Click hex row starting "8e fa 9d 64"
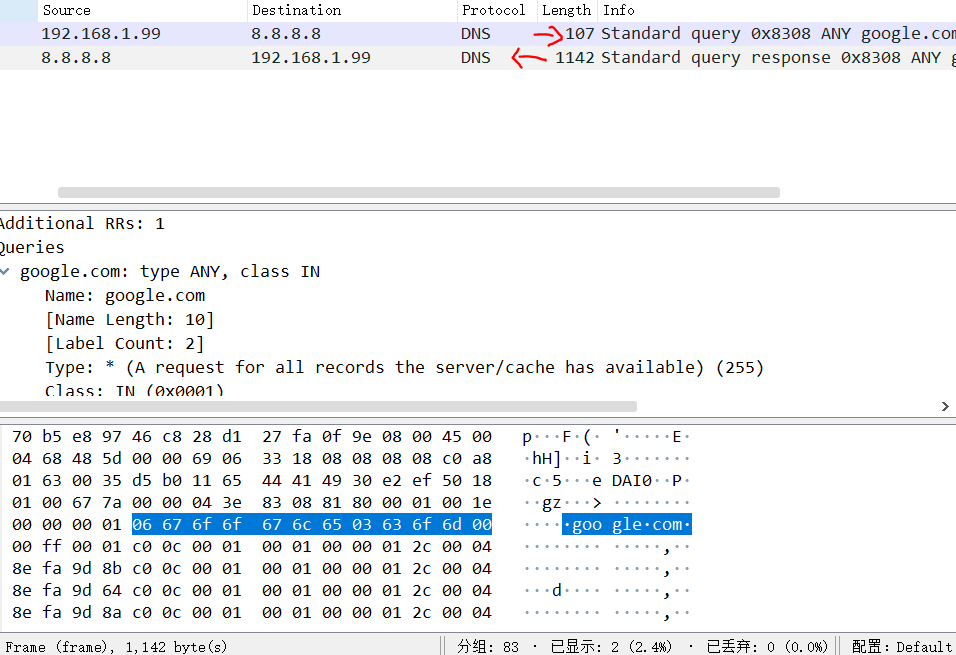Screen dimensions: 956x655 pos(252,590)
